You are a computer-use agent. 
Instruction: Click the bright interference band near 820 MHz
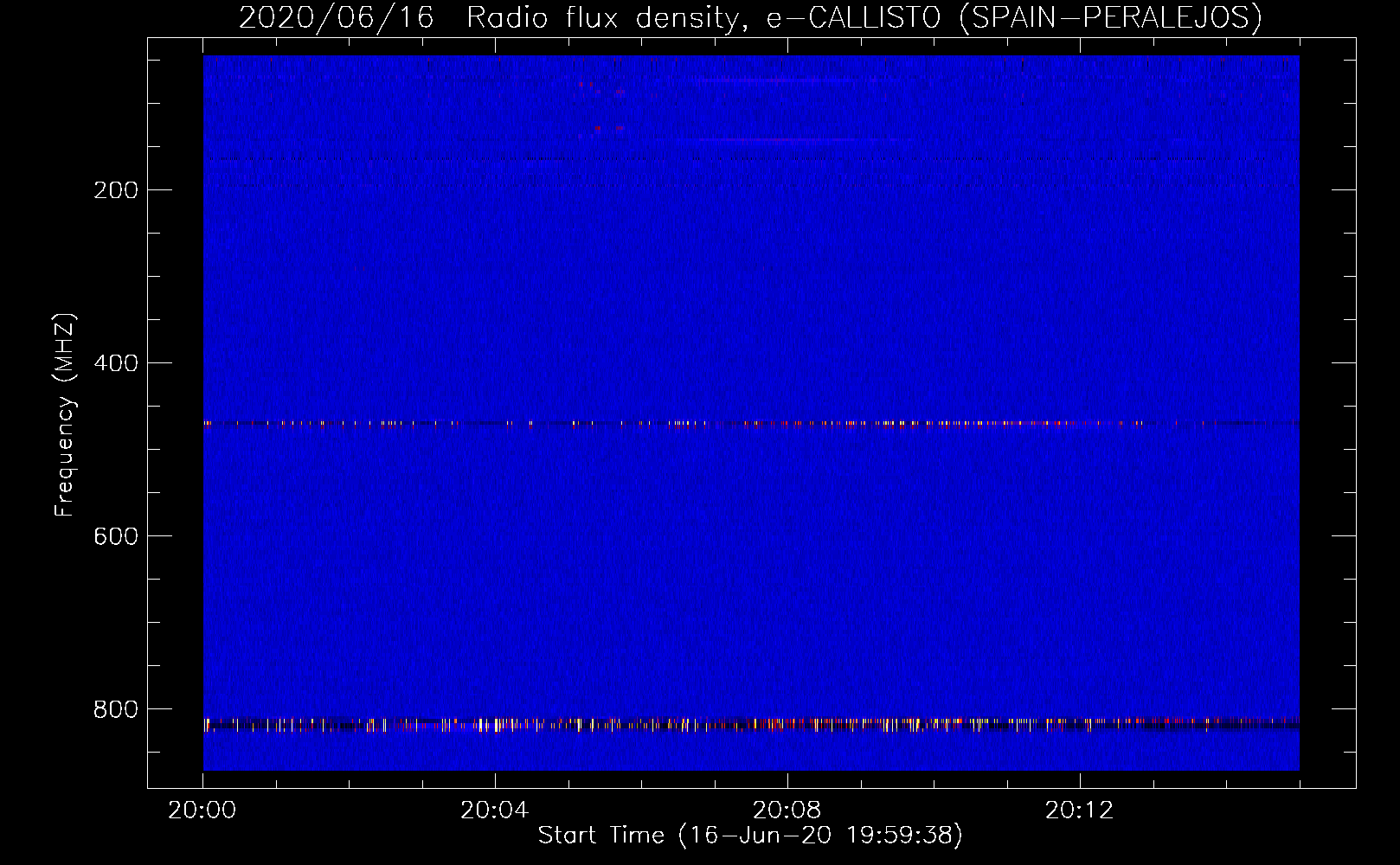[x=751, y=724]
